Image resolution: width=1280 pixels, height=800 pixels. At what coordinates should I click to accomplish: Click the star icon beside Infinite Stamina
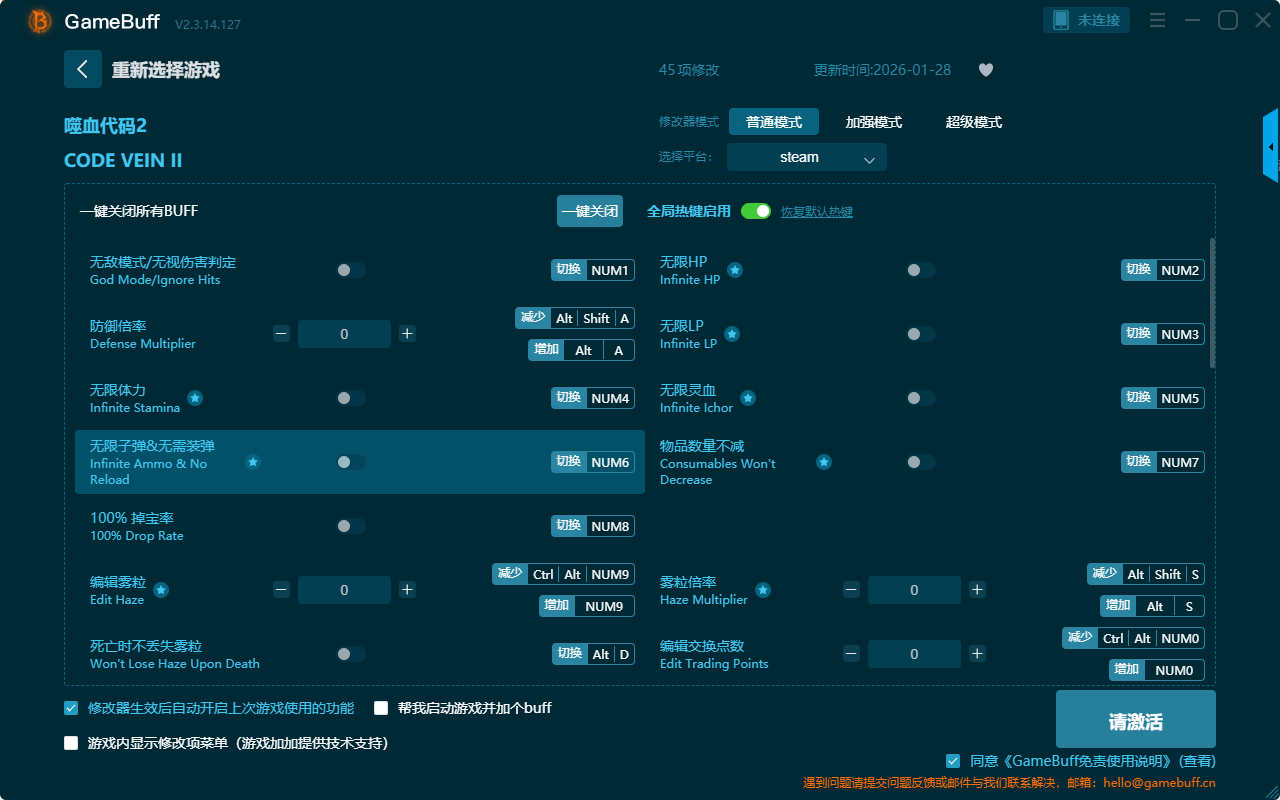pyautogui.click(x=195, y=398)
